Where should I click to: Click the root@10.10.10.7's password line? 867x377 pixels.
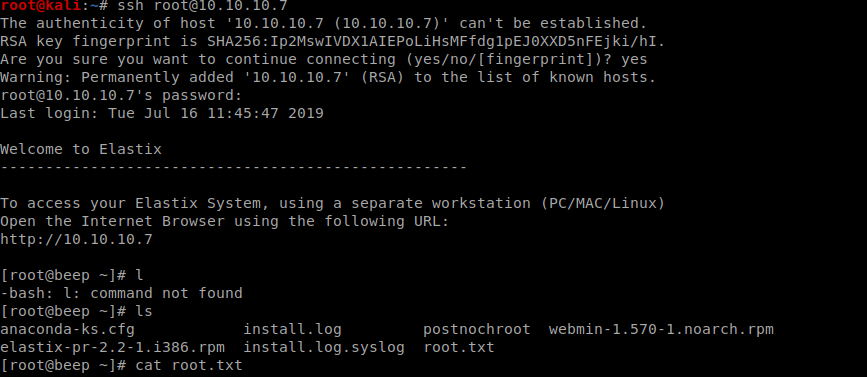pos(121,96)
